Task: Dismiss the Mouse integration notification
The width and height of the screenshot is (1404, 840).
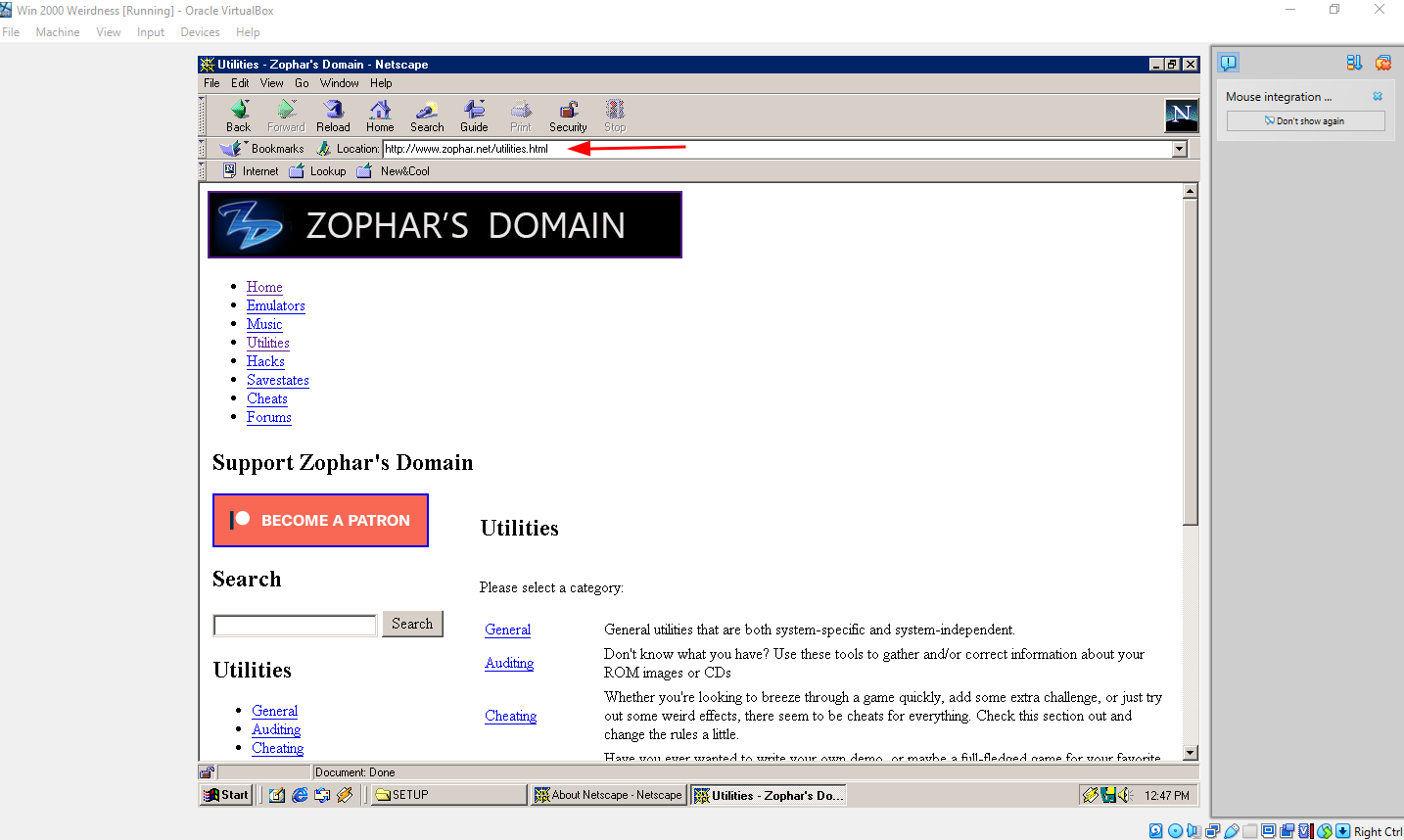Action: pos(1378,96)
